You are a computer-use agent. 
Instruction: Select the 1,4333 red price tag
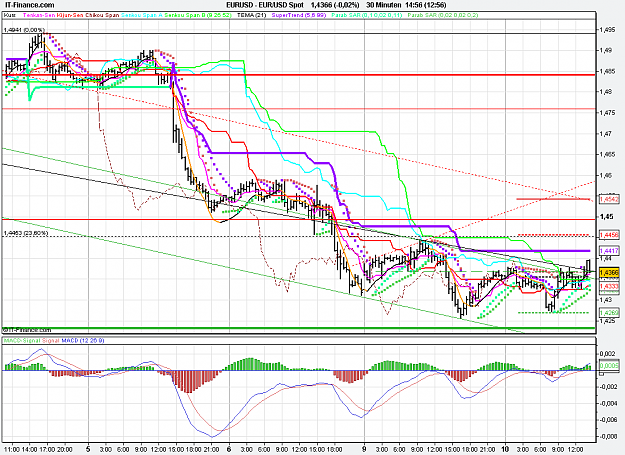click(x=609, y=286)
